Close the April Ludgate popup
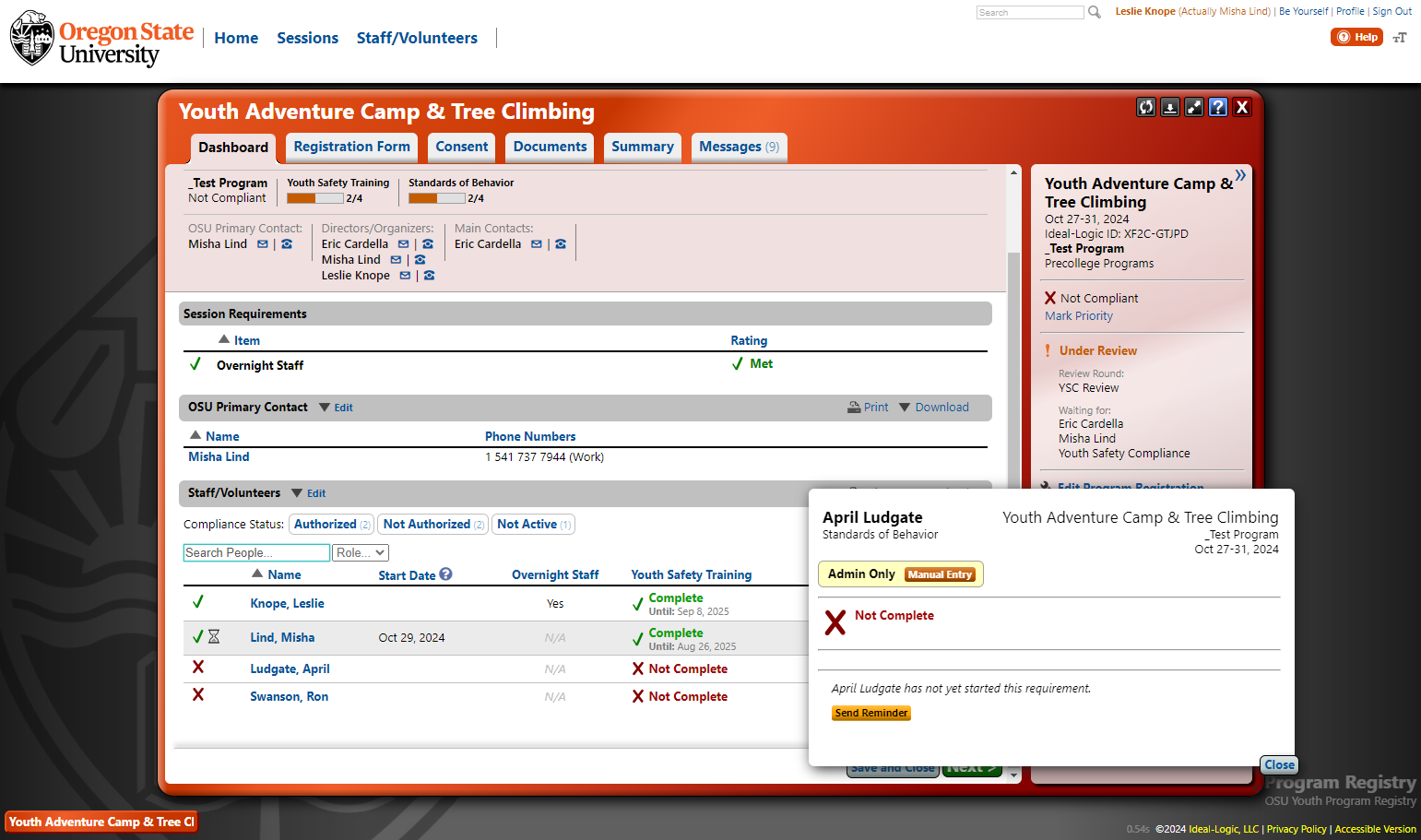The height and width of the screenshot is (840, 1421). [1279, 764]
